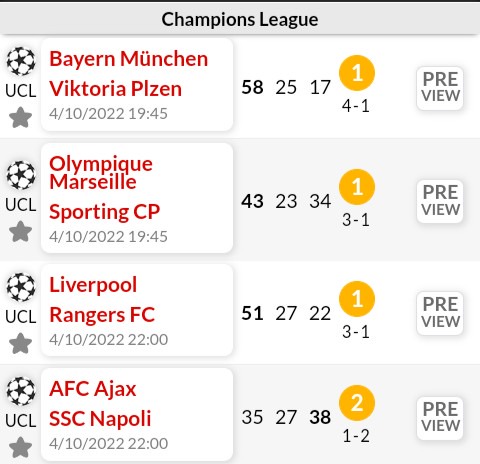Open the Liverpool team link
This screenshot has height=464, width=480.
click(x=93, y=285)
